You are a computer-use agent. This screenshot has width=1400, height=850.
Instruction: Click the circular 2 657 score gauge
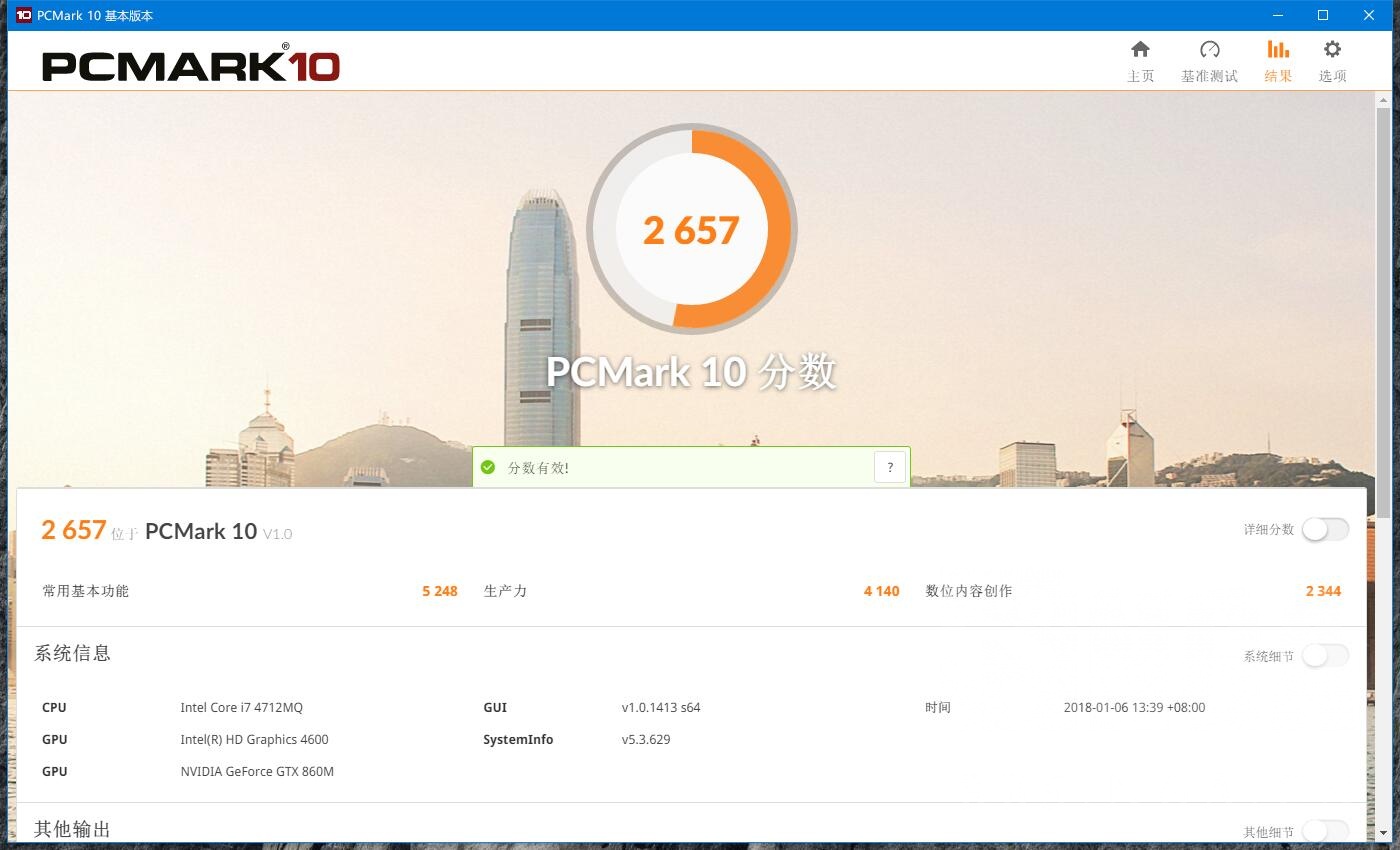(x=691, y=229)
